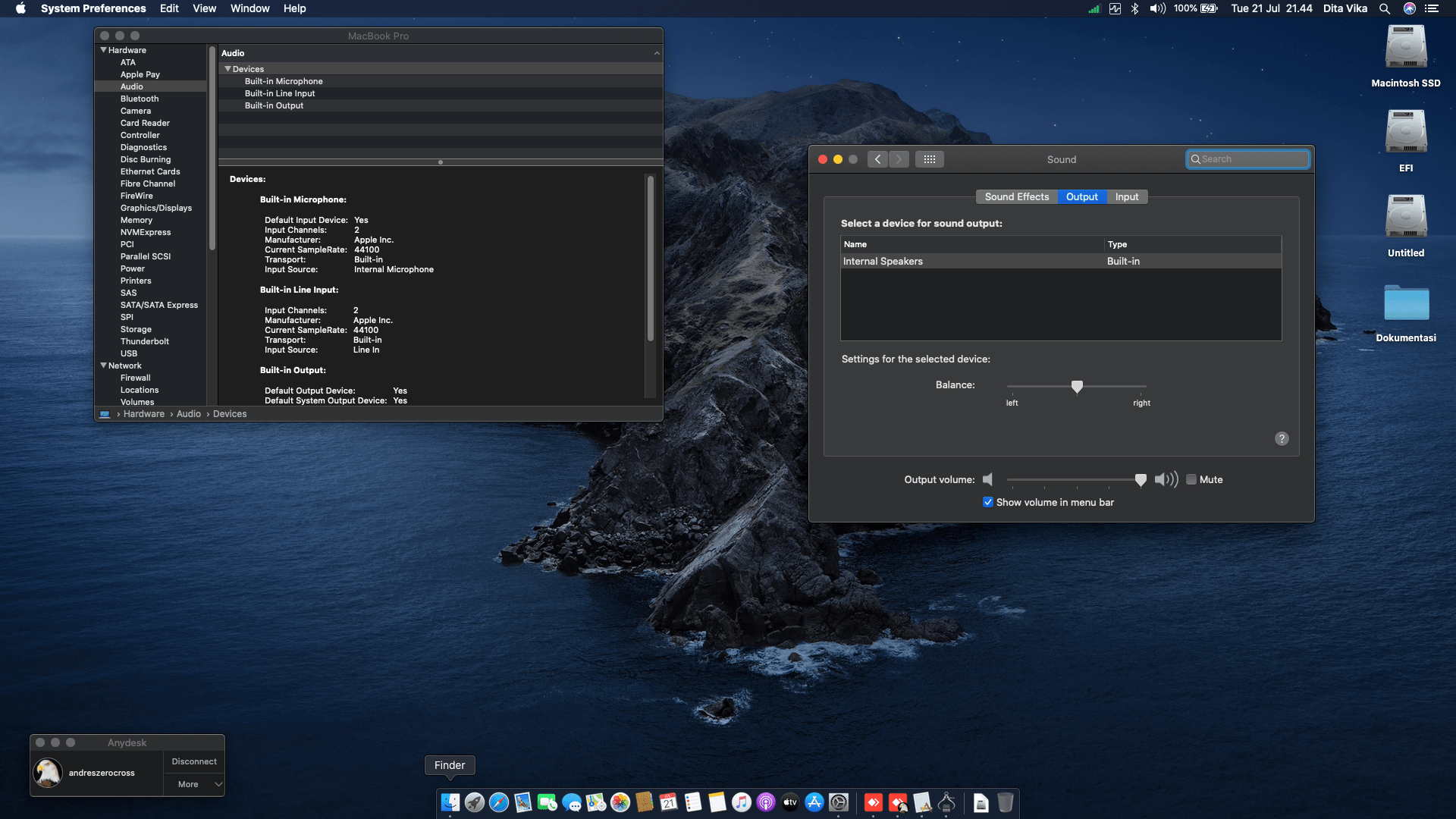Click System Preferences gear in the Dock

(x=839, y=802)
